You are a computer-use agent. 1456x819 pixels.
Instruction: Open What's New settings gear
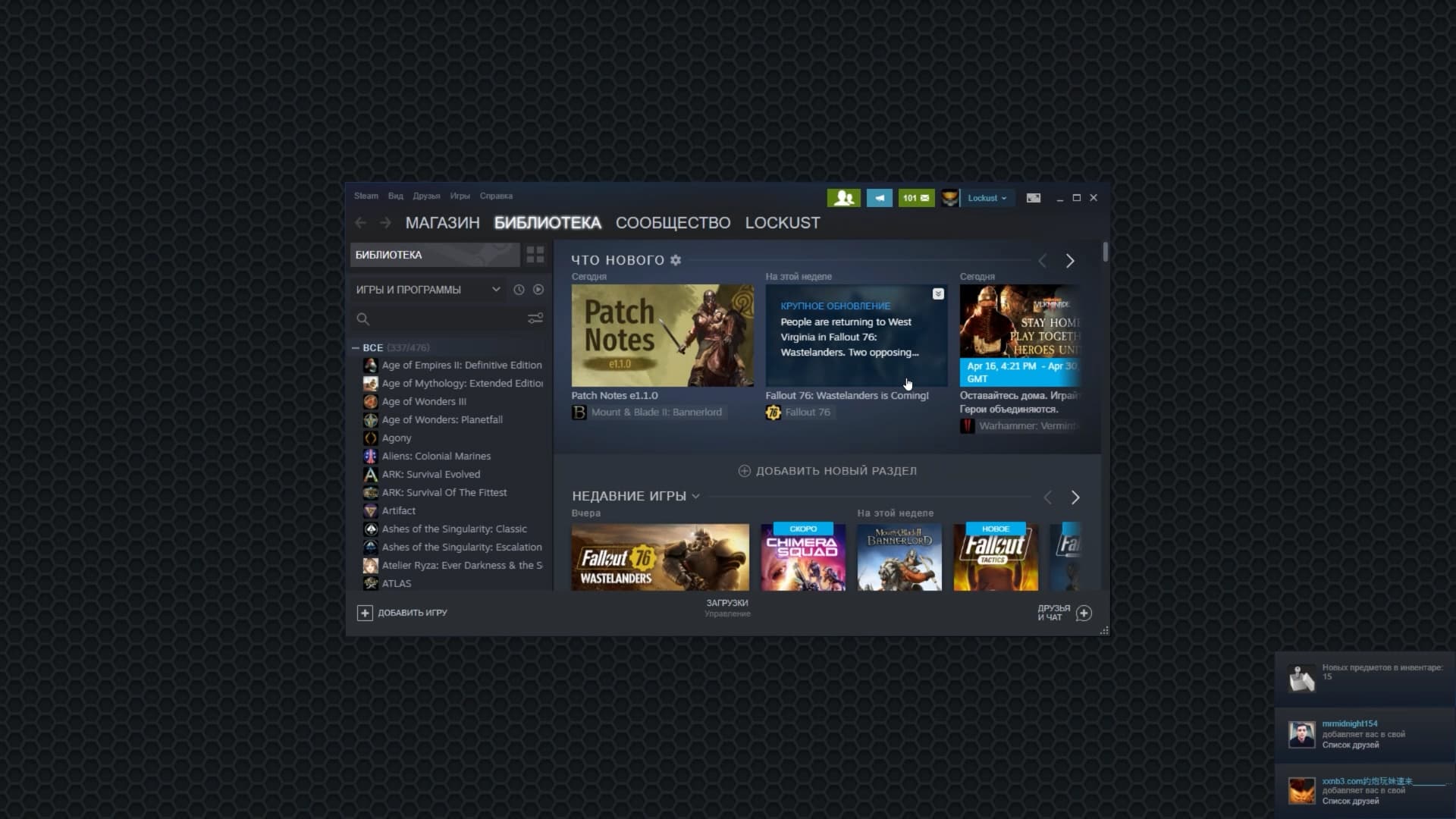tap(676, 260)
